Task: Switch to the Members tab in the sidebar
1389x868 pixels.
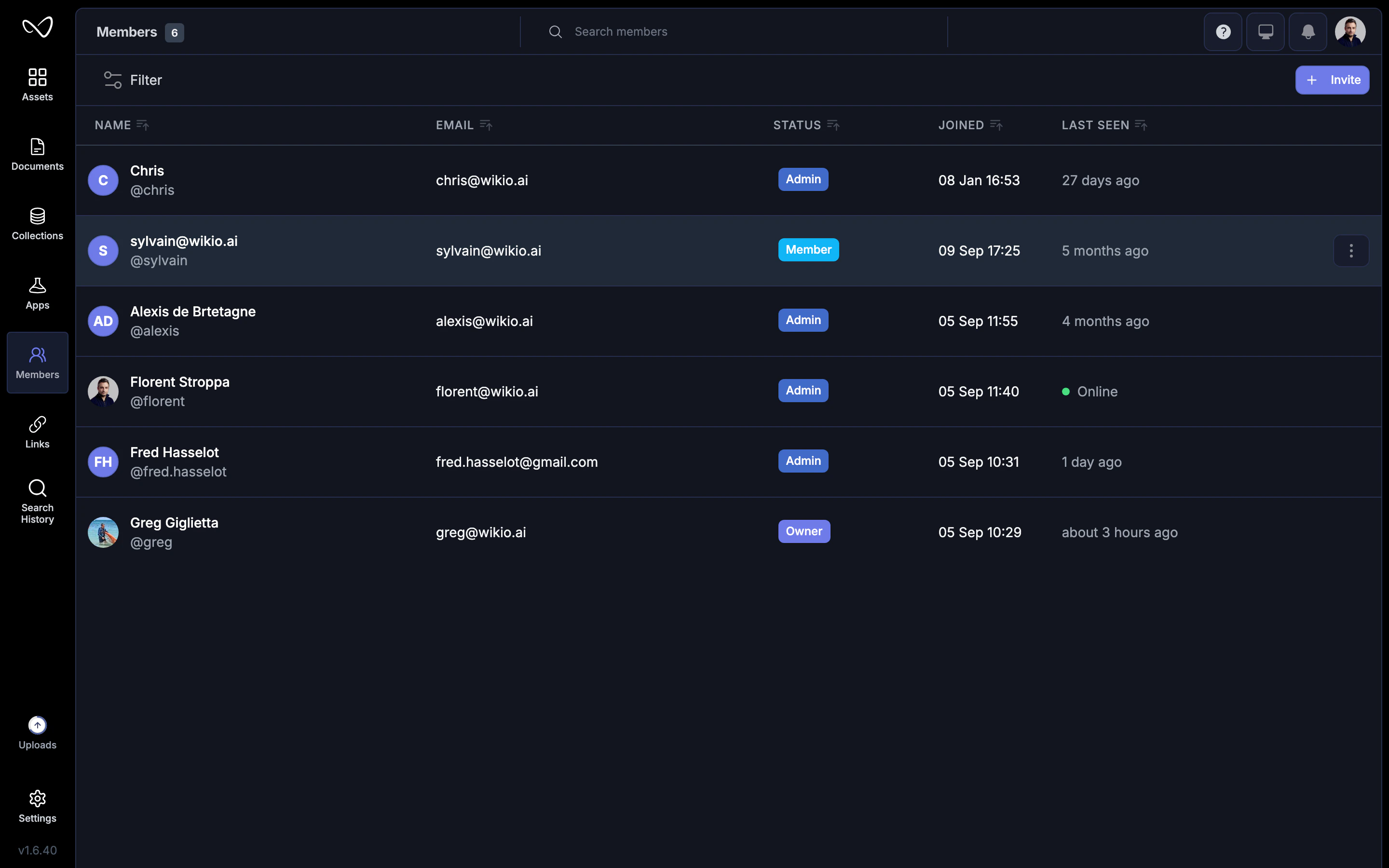Action: tap(37, 362)
